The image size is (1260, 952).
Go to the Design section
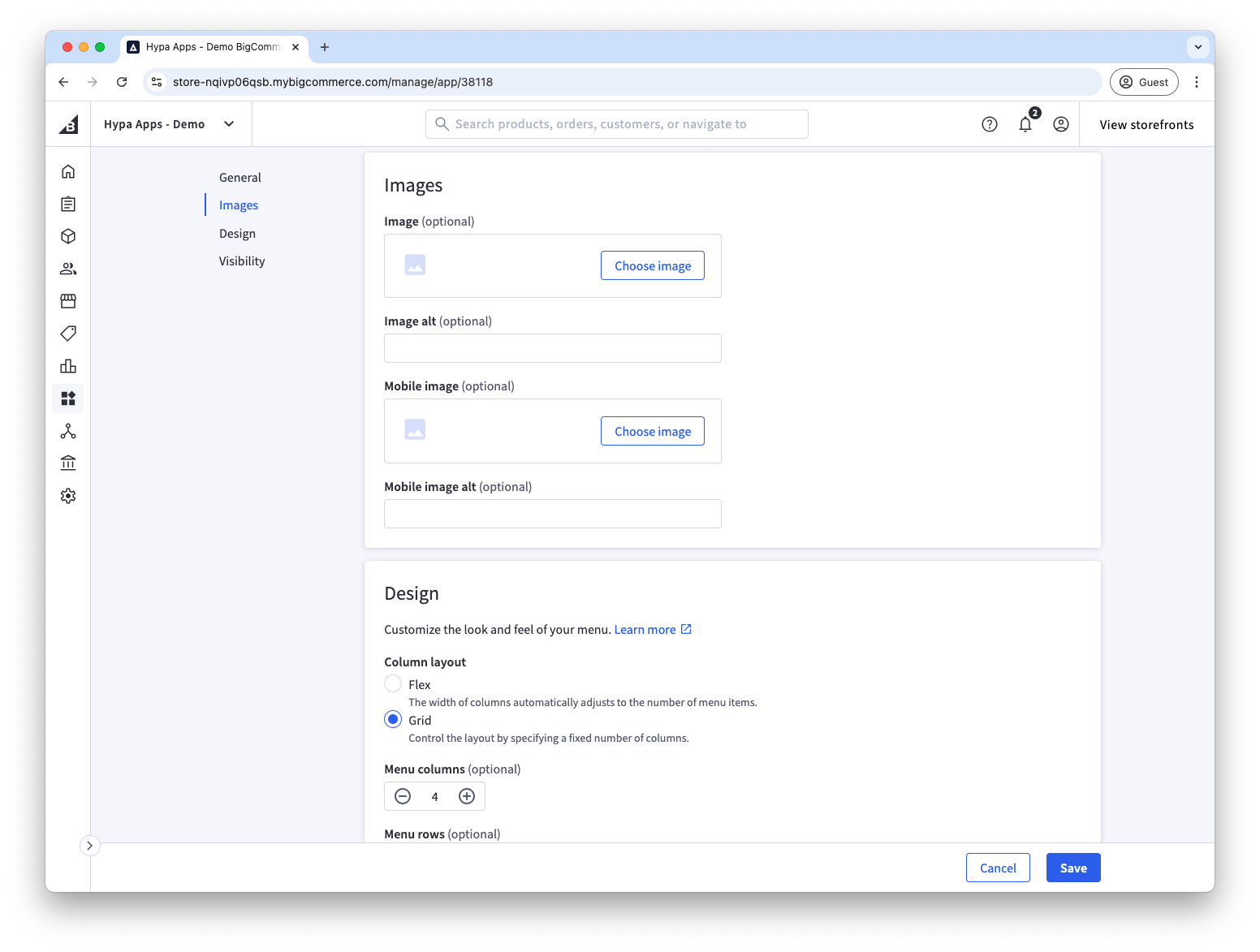pyautogui.click(x=237, y=234)
